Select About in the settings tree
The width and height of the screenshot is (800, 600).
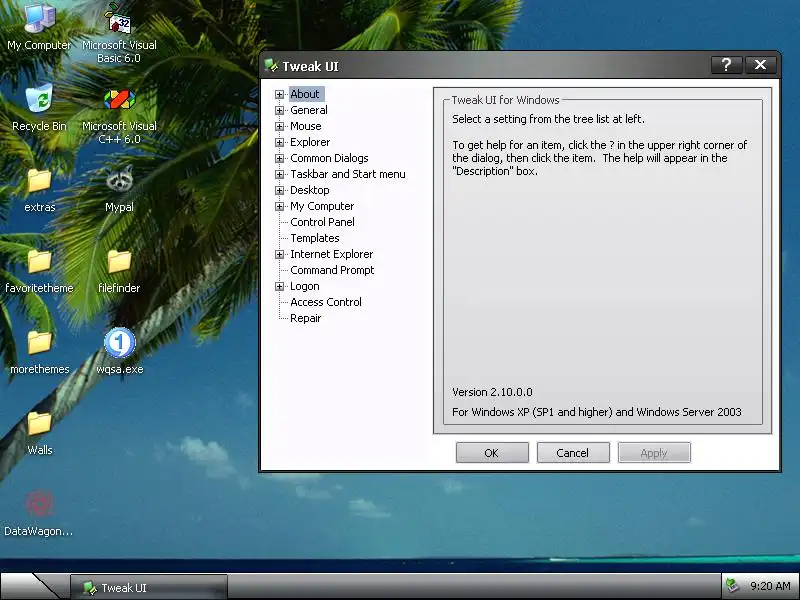[305, 94]
